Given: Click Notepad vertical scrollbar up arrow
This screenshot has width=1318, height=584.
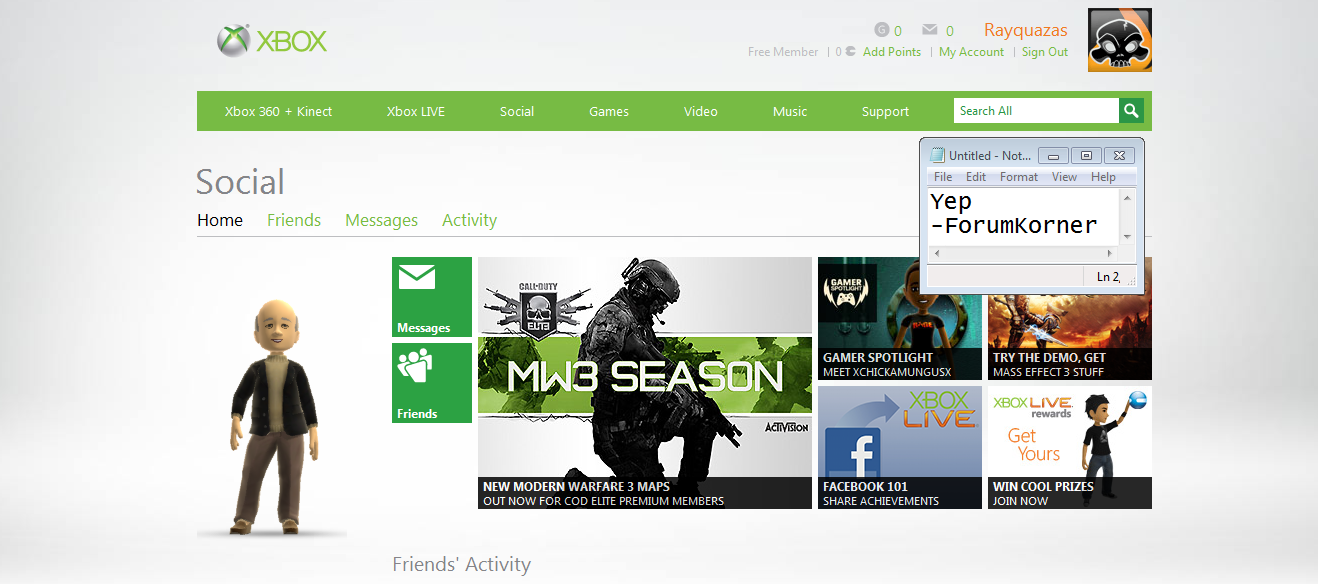Looking at the screenshot, I should click(1128, 197).
